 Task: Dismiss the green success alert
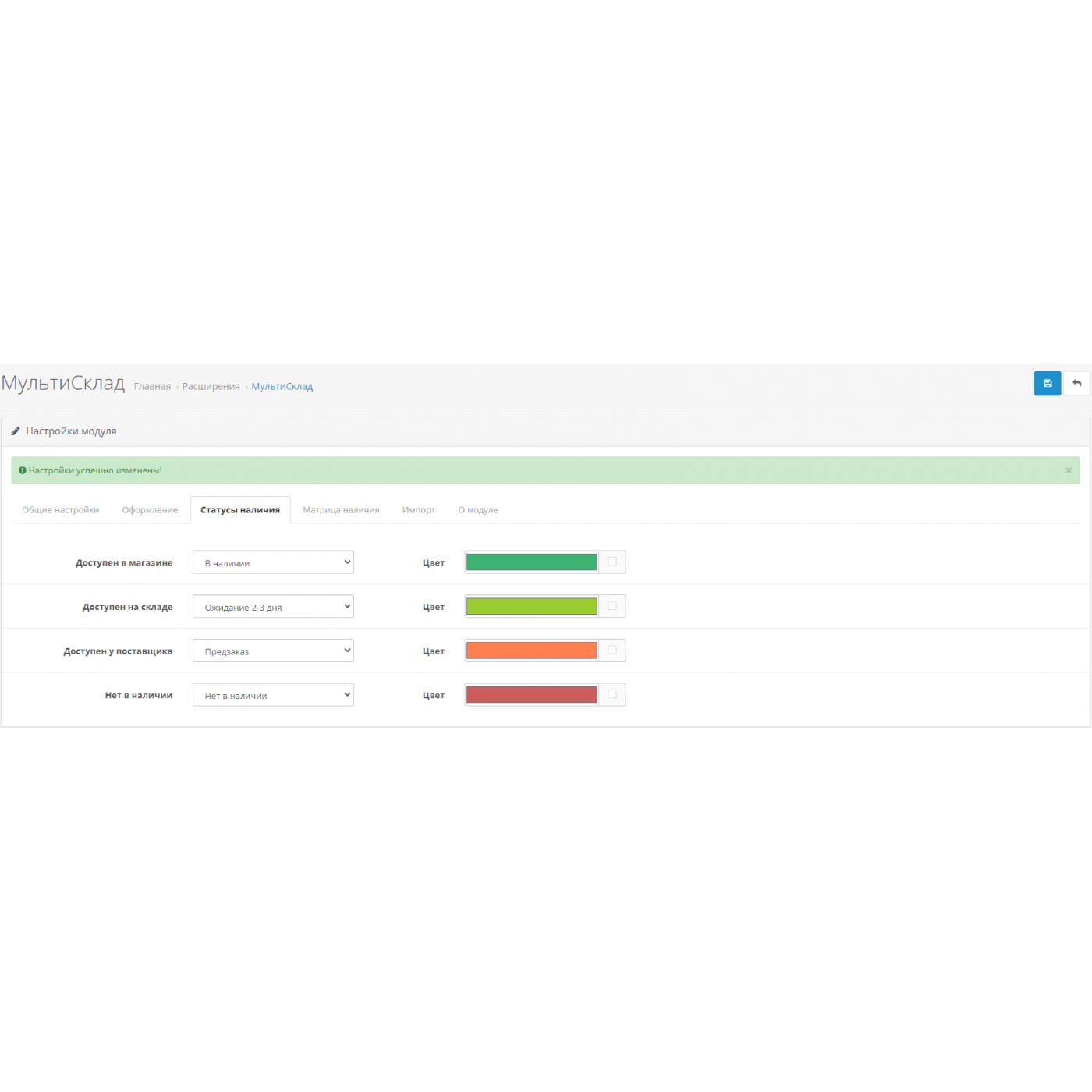click(x=1068, y=470)
